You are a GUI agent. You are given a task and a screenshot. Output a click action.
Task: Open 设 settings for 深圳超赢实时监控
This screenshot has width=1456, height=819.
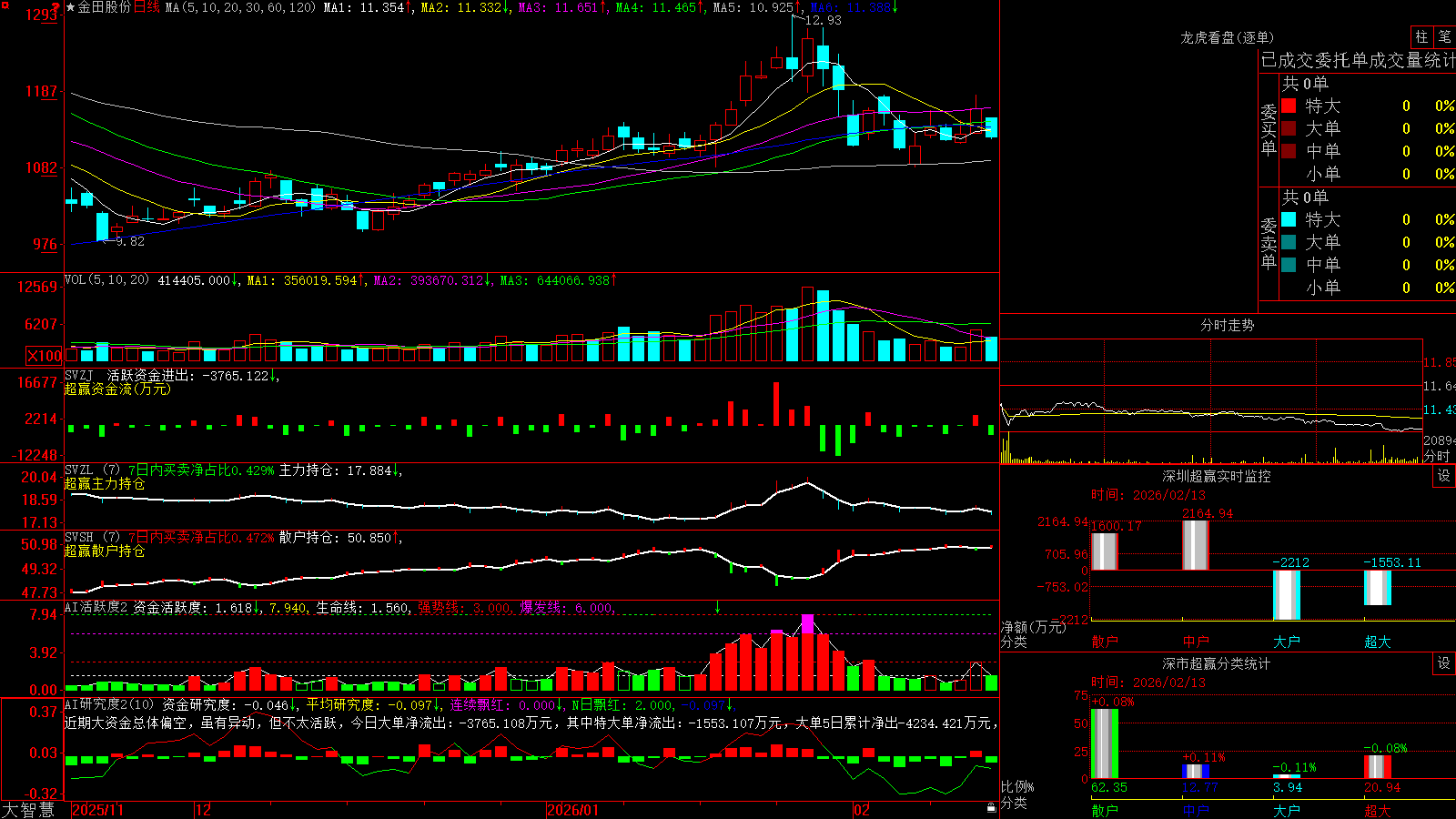(1444, 476)
